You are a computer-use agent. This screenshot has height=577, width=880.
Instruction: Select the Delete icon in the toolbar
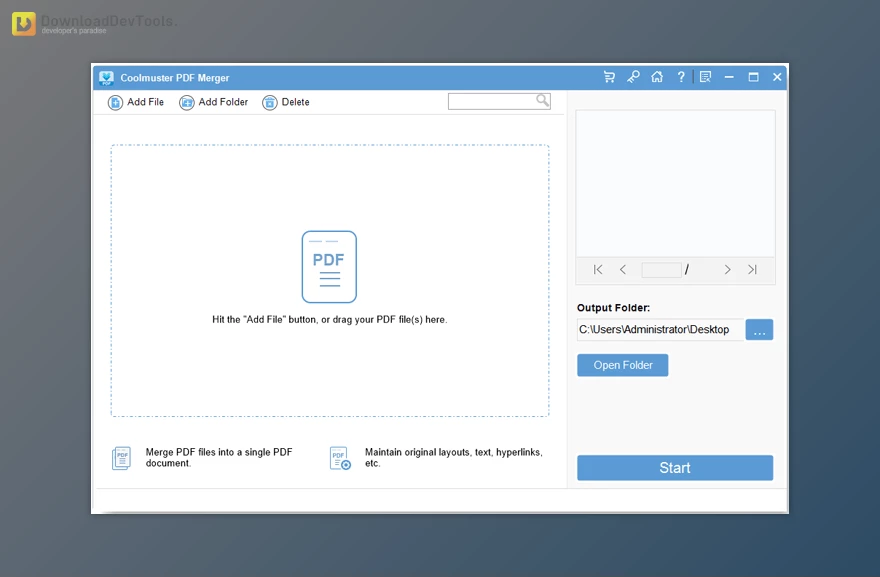click(x=268, y=102)
